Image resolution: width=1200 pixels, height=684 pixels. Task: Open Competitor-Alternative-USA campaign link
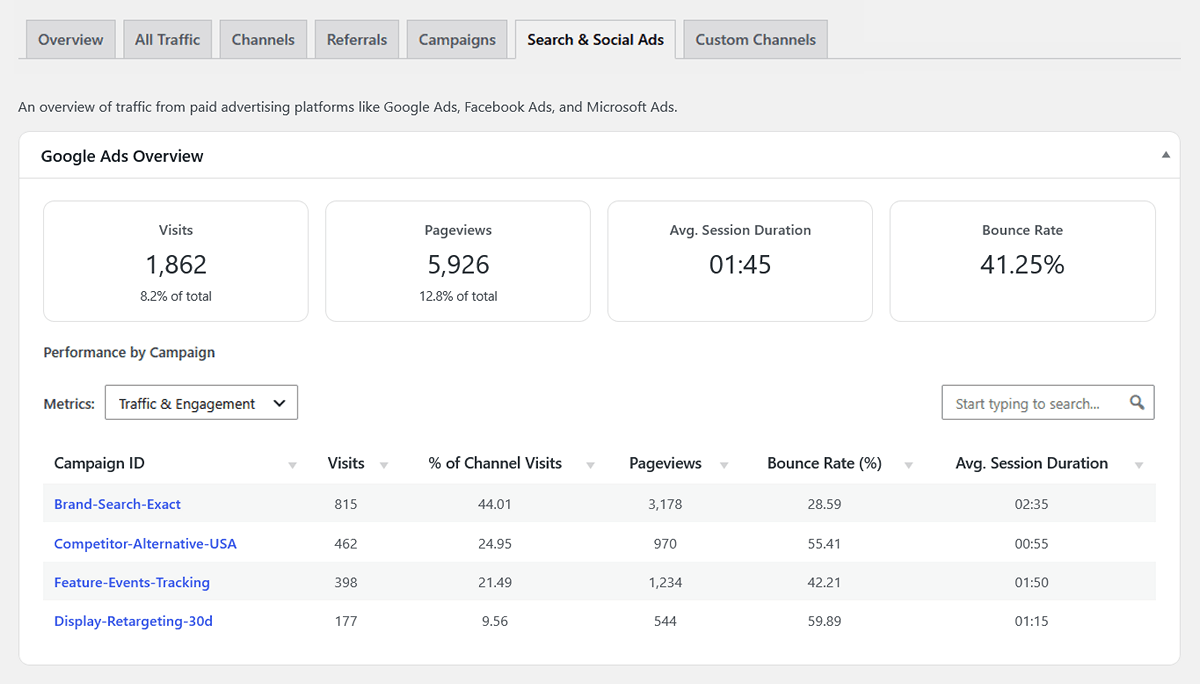(x=145, y=544)
